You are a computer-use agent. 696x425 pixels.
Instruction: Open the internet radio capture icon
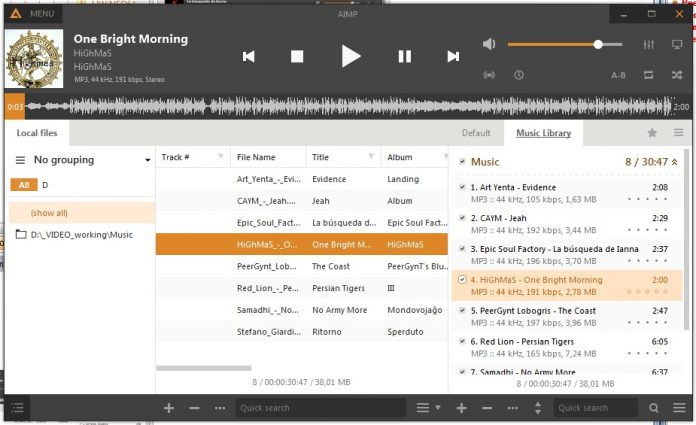(x=490, y=75)
